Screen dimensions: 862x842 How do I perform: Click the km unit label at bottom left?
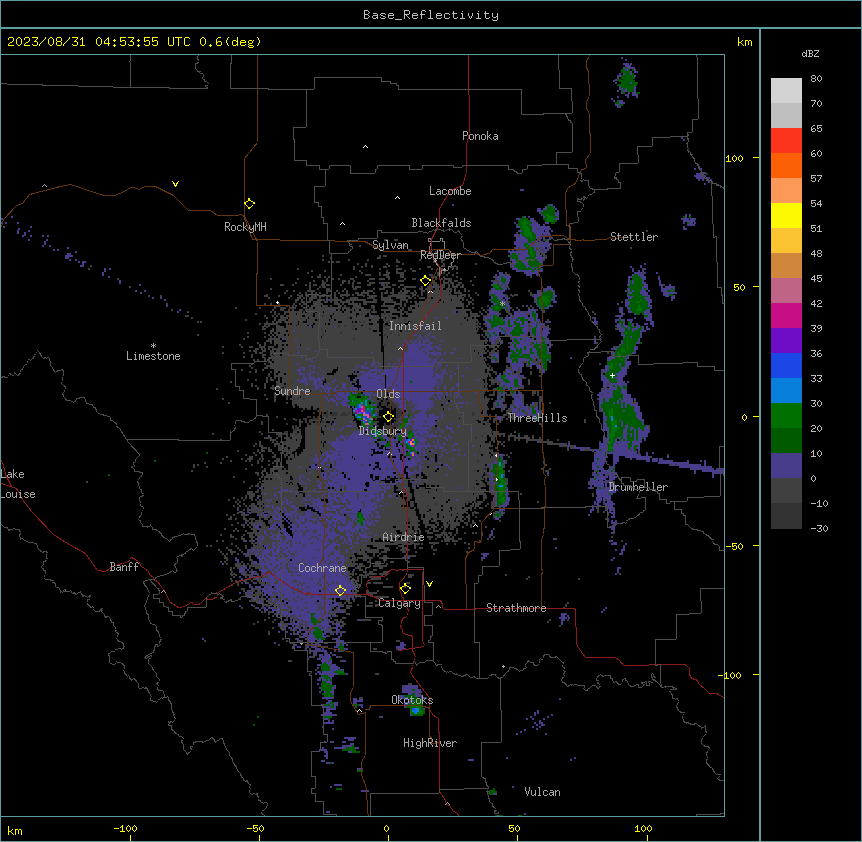click(x=15, y=831)
